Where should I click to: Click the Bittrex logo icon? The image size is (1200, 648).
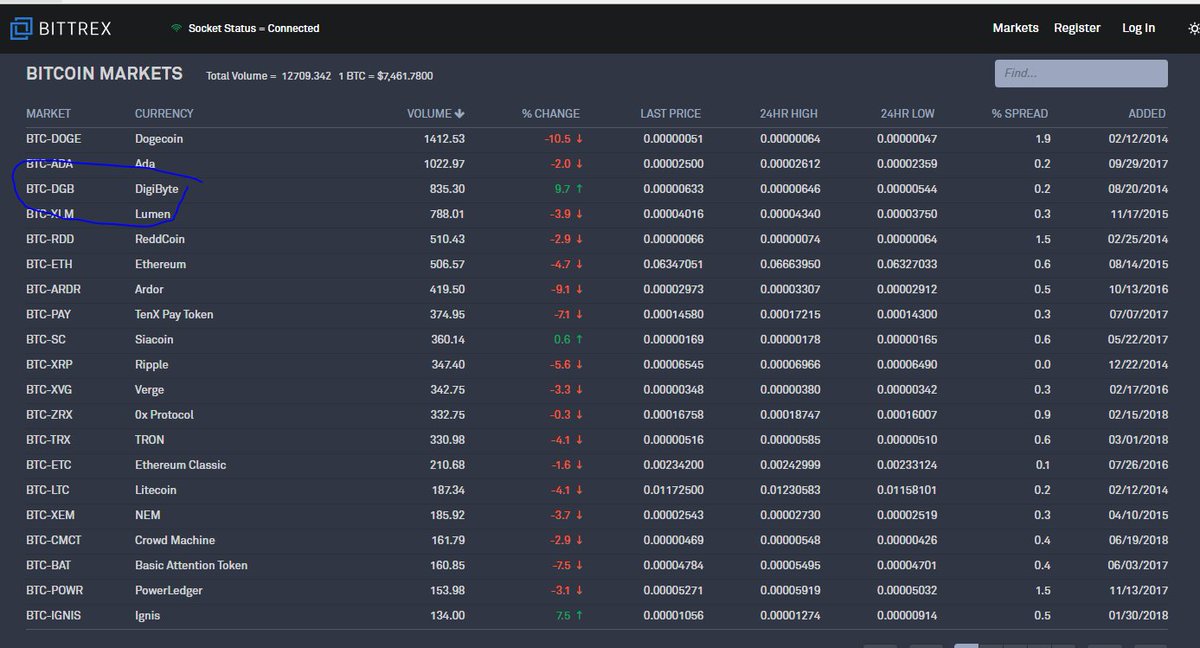point(21,28)
